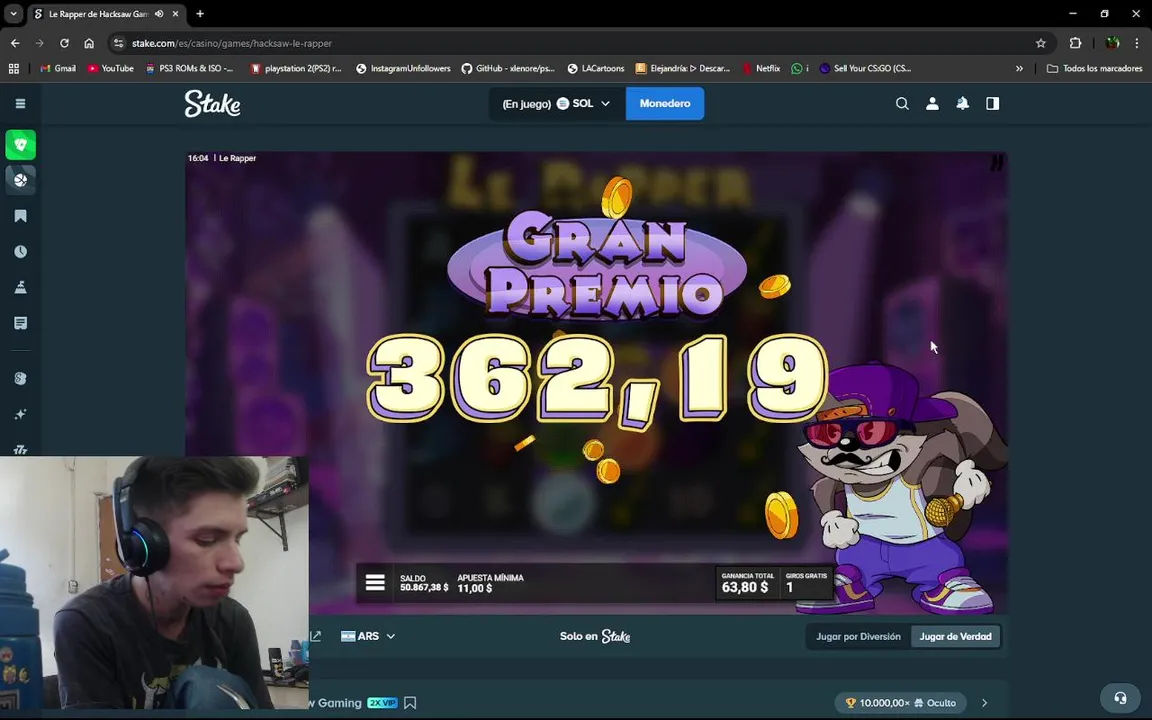
Task: Open a new browser tab
Action: (200, 14)
